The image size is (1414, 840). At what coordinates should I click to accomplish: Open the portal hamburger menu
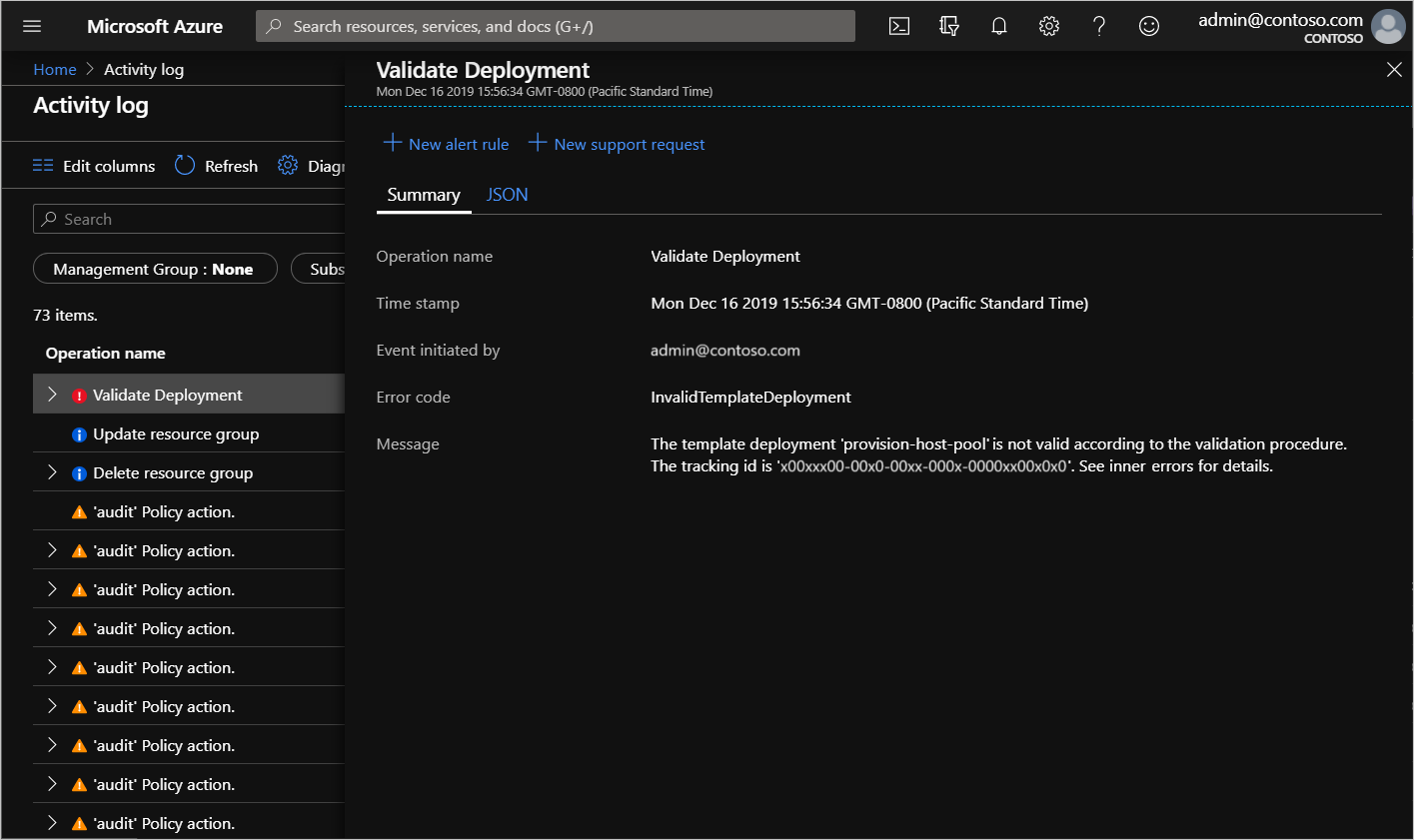click(33, 26)
